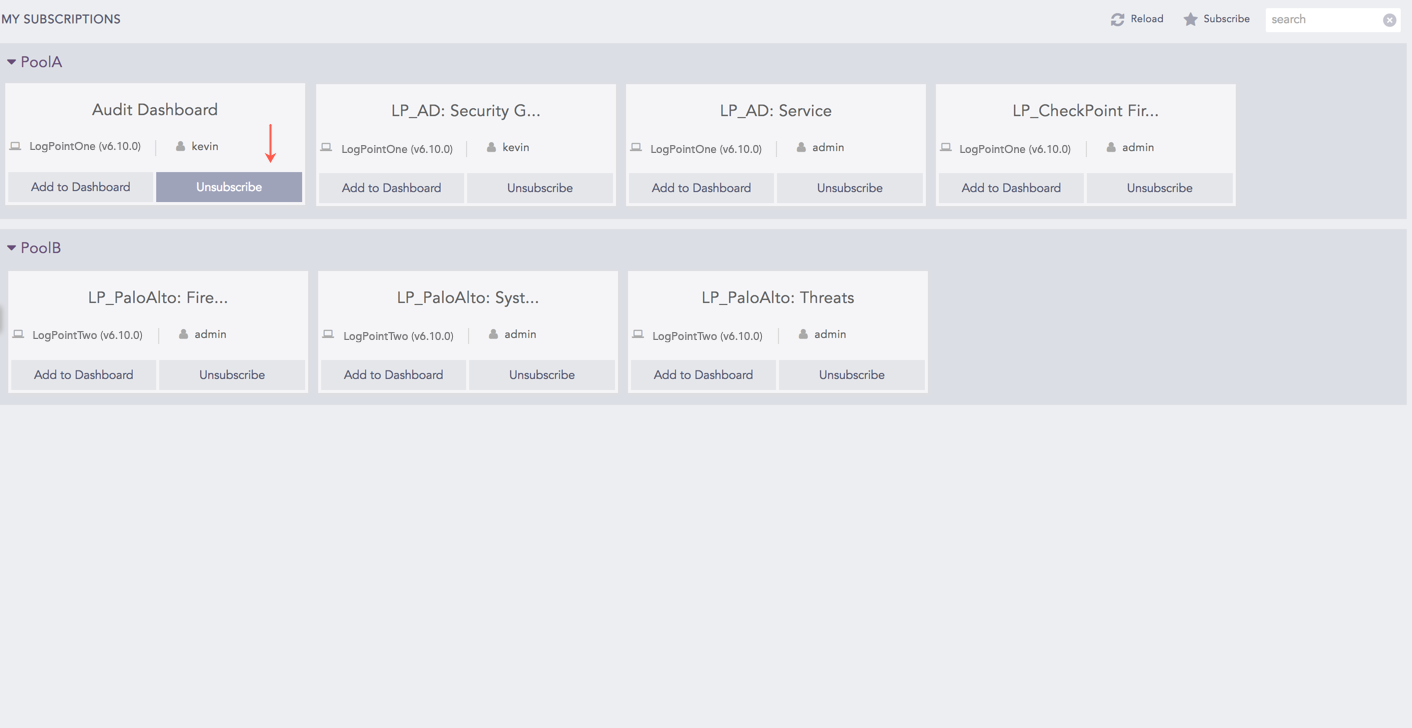Click the monitor icon on Audit Dashboard card
Image resolution: width=1412 pixels, height=728 pixels.
(15, 145)
